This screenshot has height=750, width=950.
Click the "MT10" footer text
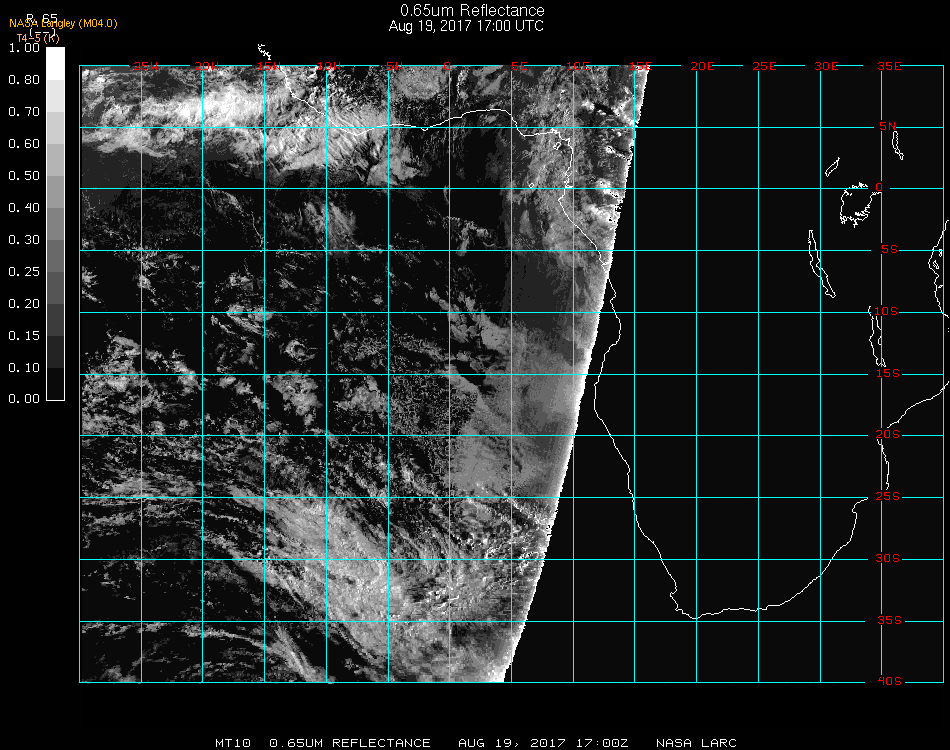[x=233, y=743]
